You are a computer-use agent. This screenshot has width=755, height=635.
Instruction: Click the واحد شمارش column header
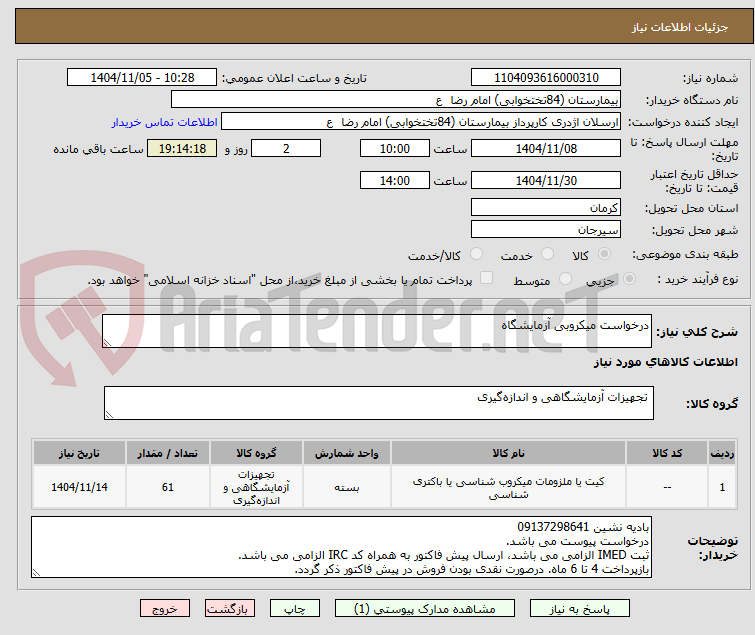347,453
